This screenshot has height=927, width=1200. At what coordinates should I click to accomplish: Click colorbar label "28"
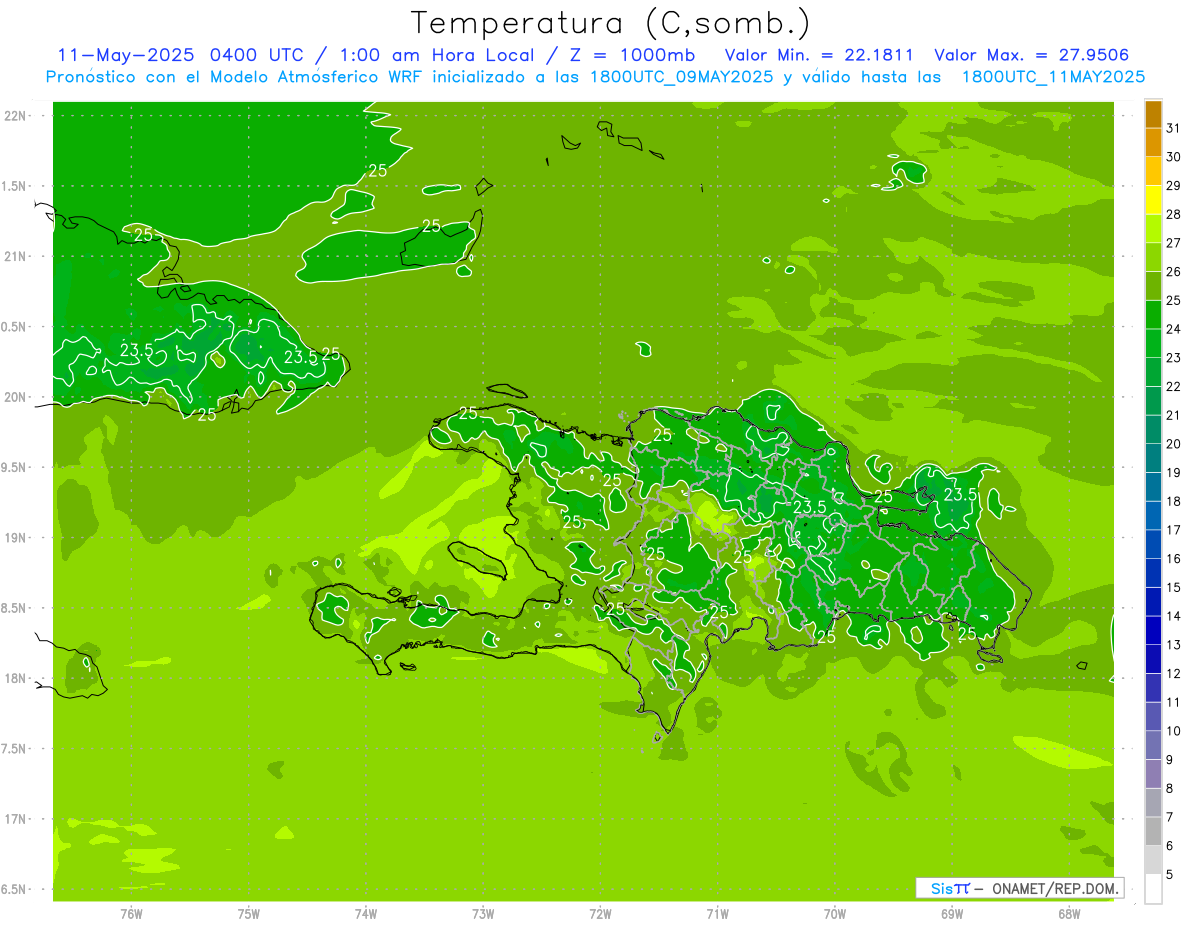coord(1174,214)
